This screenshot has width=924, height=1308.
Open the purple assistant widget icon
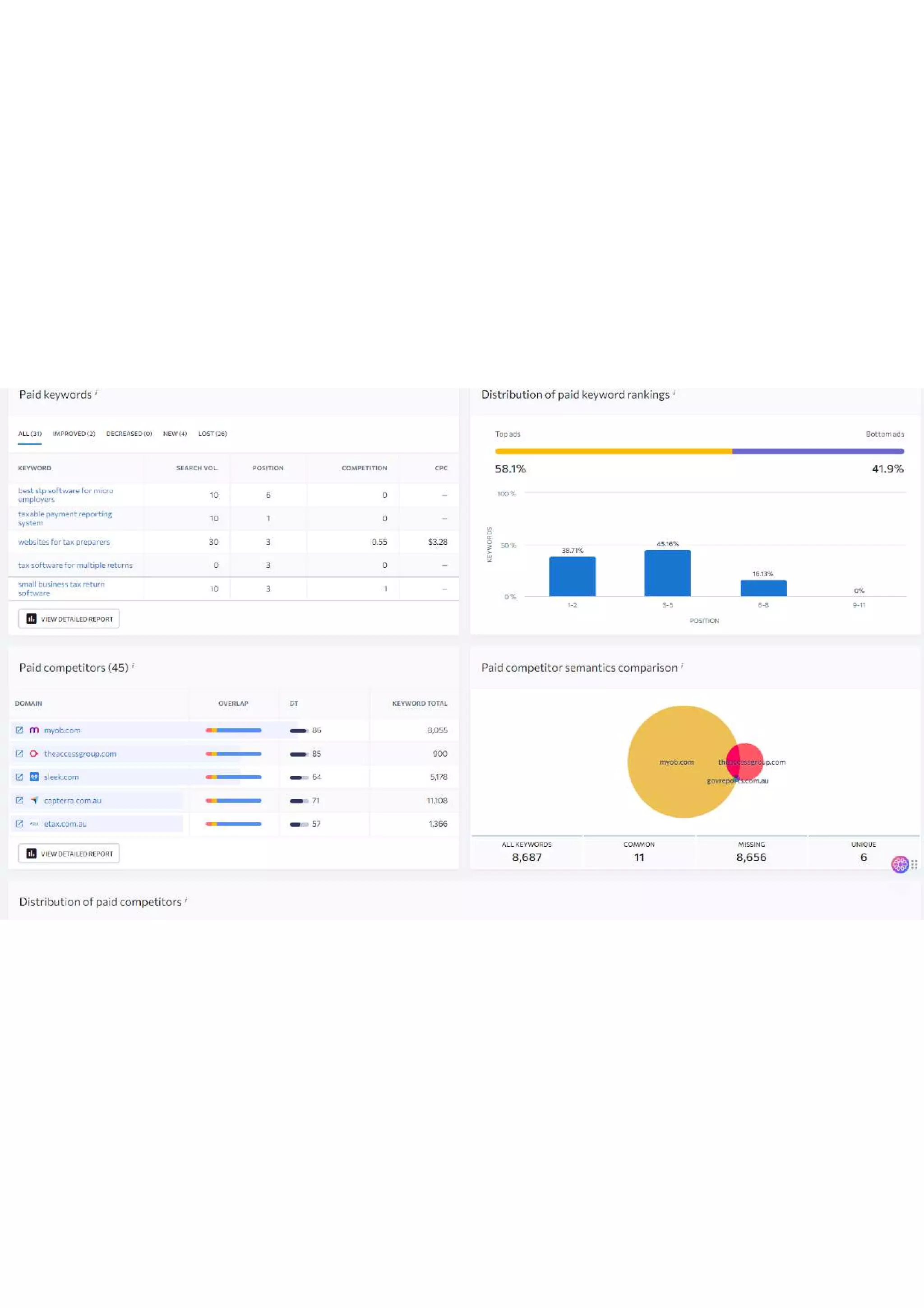coord(900,864)
